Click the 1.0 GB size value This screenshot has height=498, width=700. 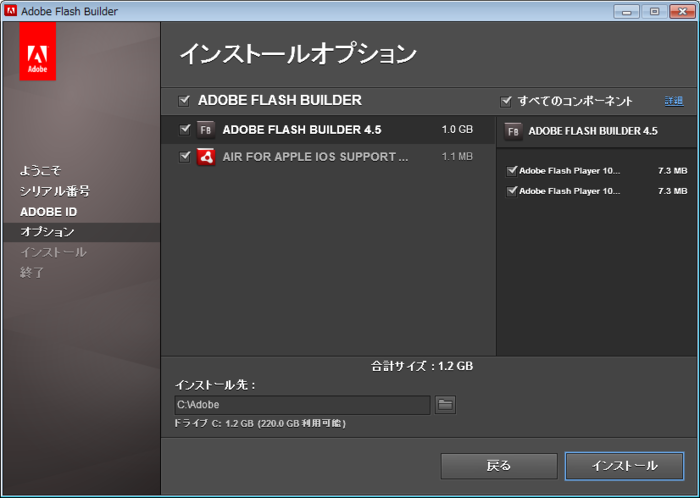pos(457,129)
